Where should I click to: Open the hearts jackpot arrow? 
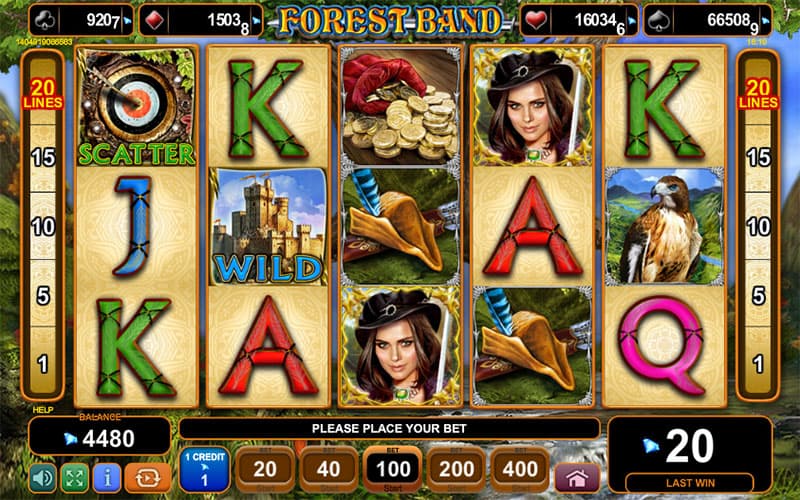pos(632,21)
